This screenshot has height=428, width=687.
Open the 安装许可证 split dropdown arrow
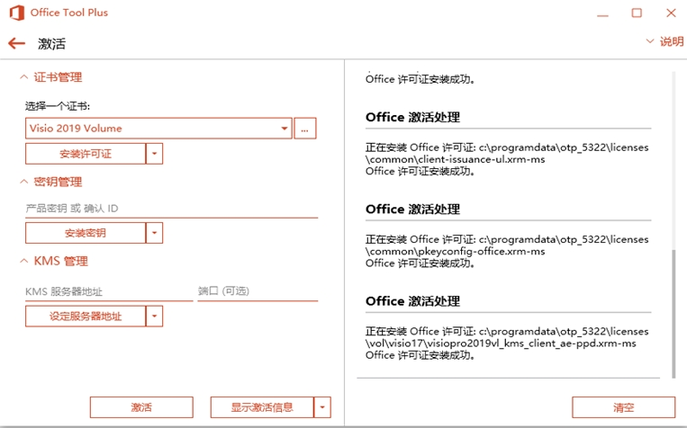point(154,154)
